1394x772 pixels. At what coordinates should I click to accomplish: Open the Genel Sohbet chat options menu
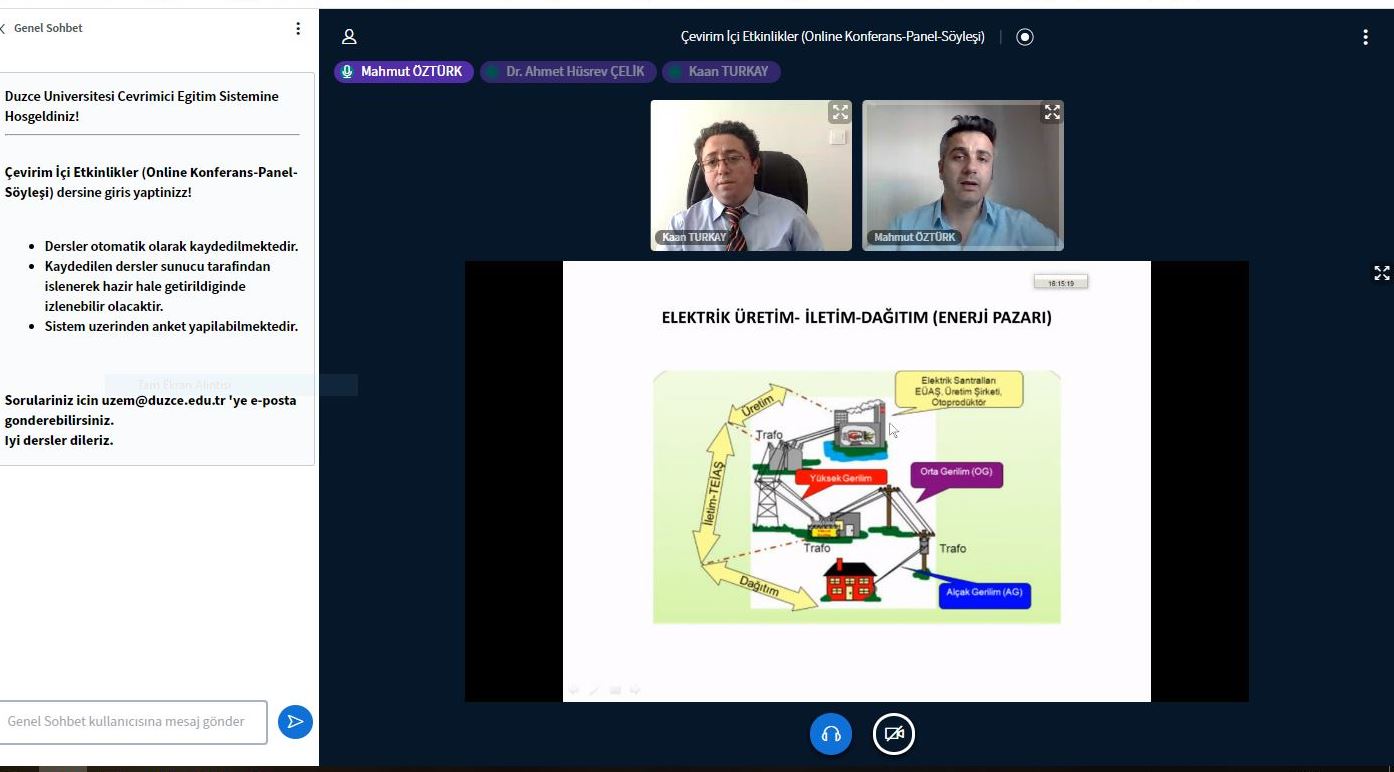pos(297,29)
